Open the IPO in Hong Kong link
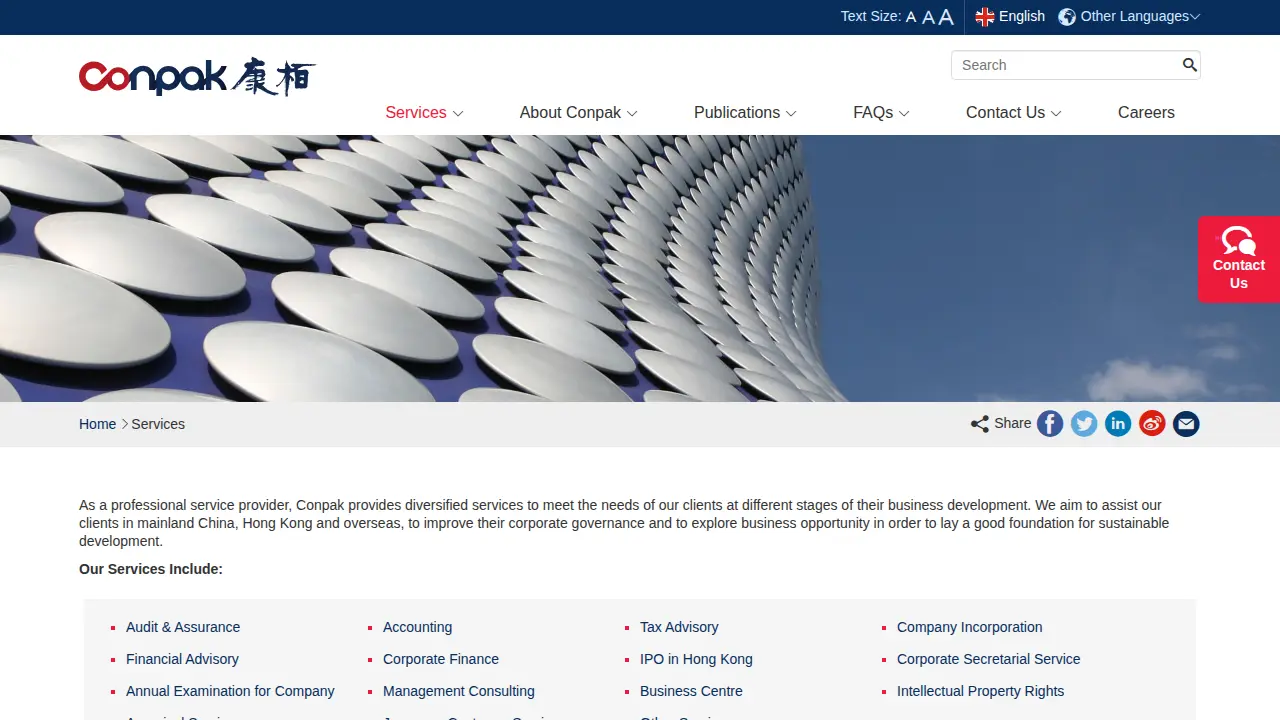This screenshot has width=1280, height=720. [x=696, y=659]
